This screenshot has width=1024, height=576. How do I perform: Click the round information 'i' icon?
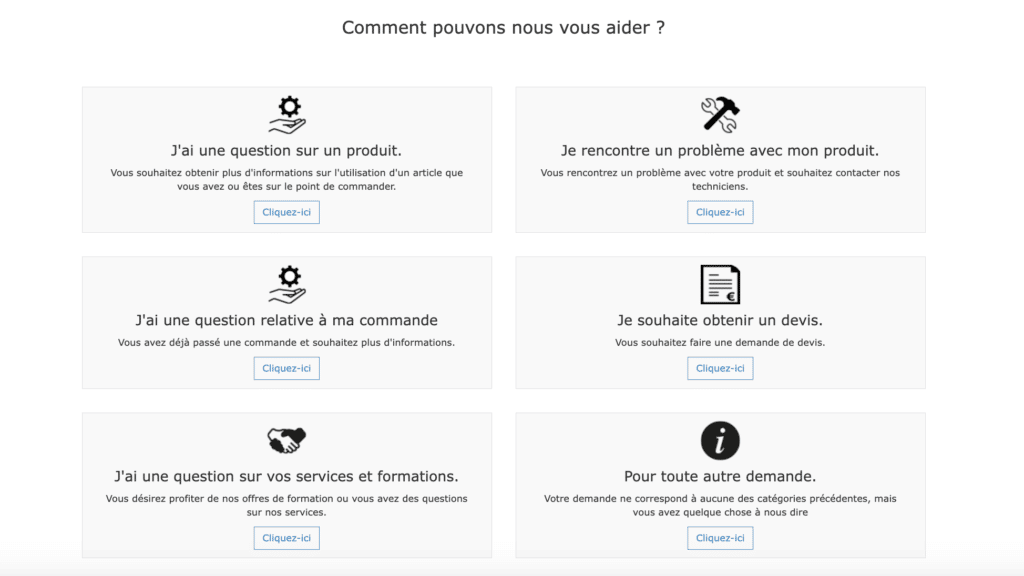pos(720,440)
